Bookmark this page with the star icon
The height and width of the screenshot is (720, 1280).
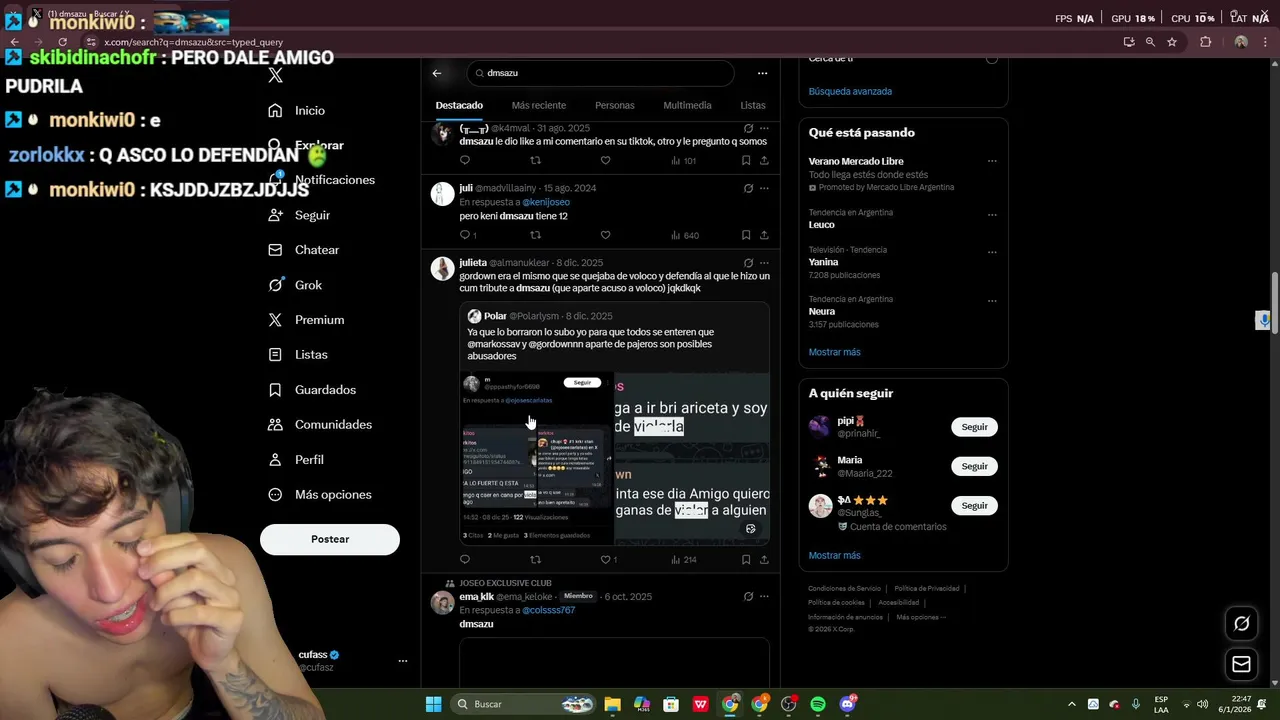1172,42
